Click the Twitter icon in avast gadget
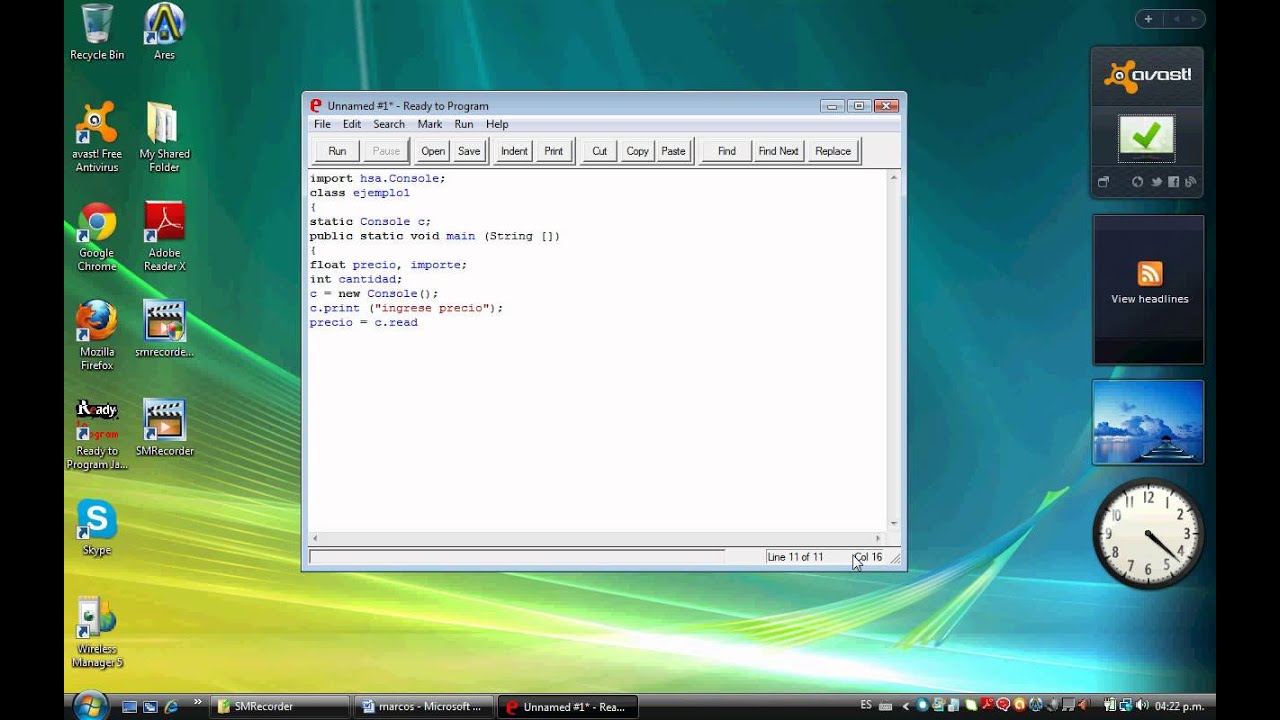 (x=1156, y=182)
